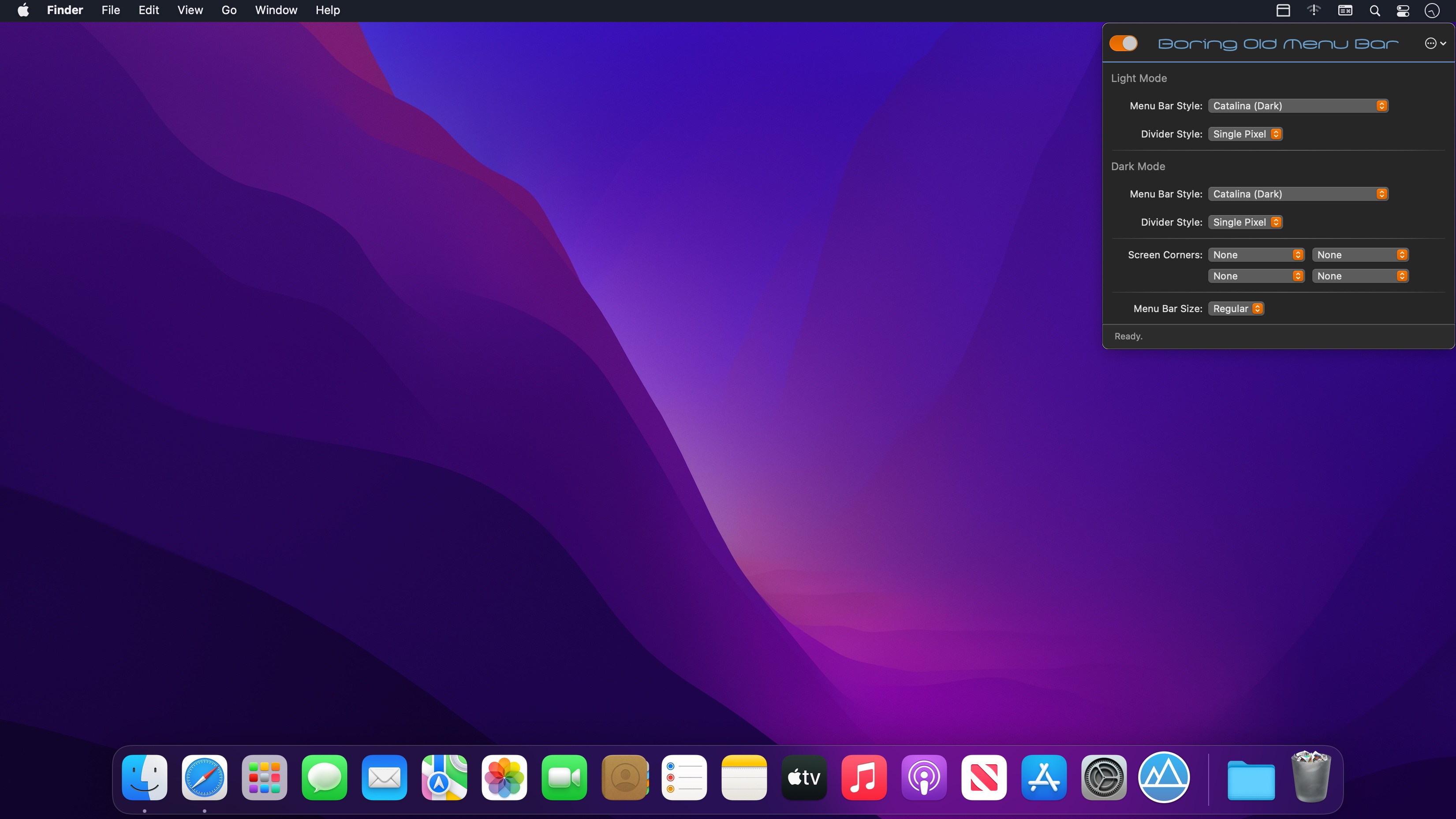Open the Light Mode Divider Style dropdown
This screenshot has height=819, width=1456.
pos(1245,134)
